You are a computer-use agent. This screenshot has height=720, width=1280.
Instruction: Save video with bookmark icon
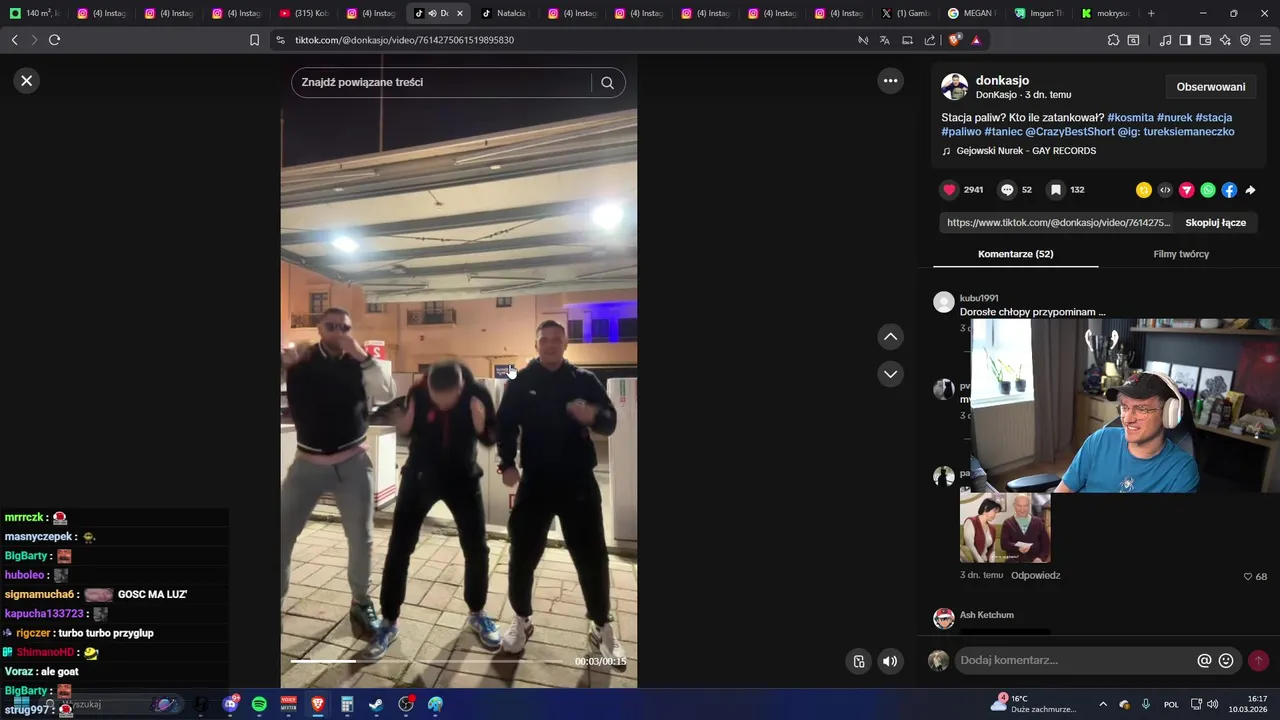[x=1055, y=190]
